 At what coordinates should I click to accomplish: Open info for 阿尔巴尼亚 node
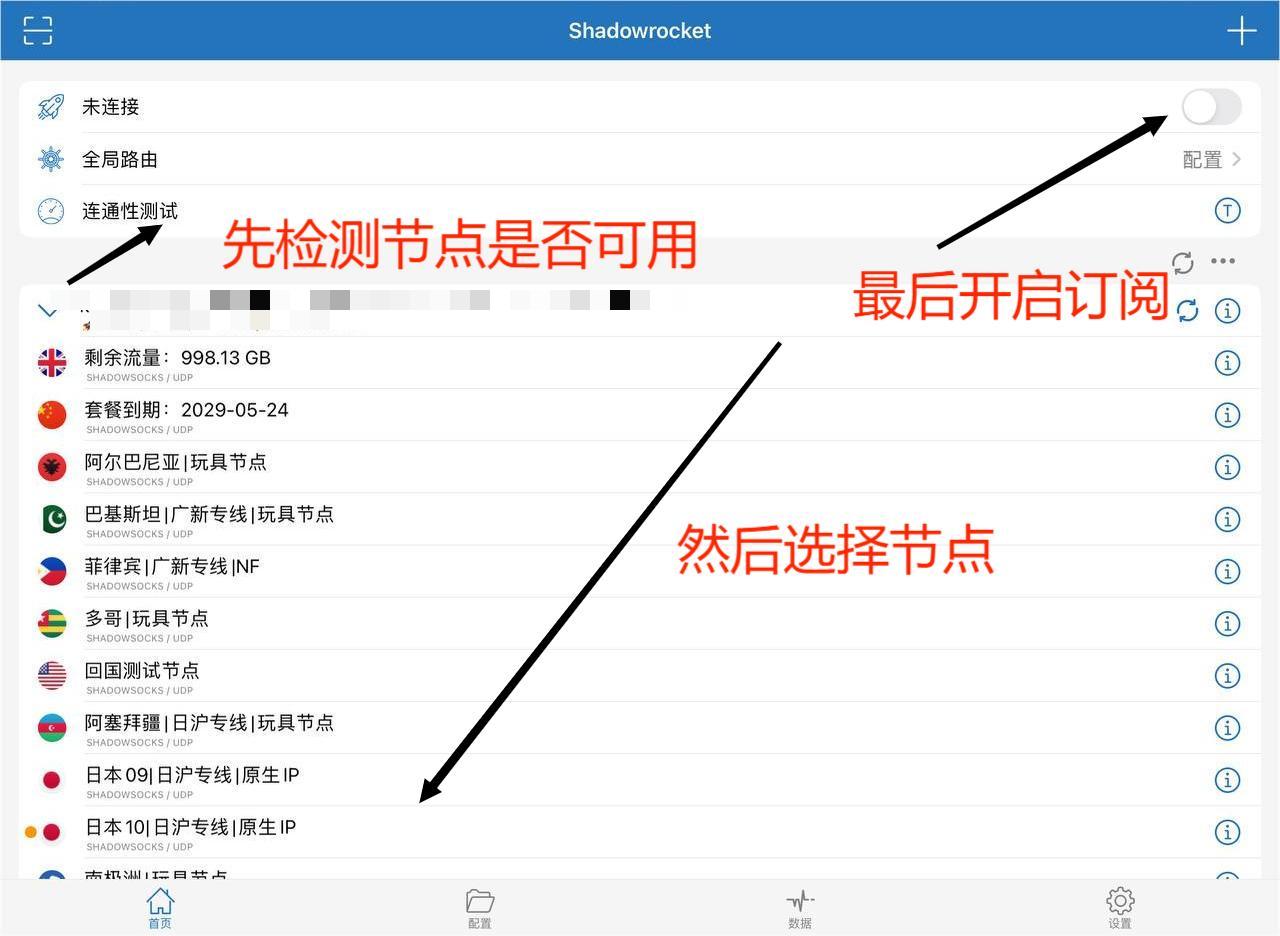[x=1227, y=467]
